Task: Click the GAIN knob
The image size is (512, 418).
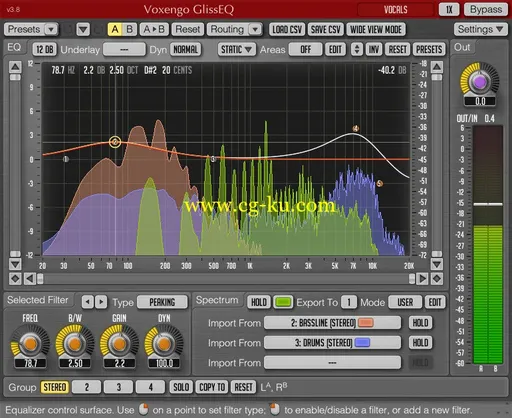Action: click(119, 343)
